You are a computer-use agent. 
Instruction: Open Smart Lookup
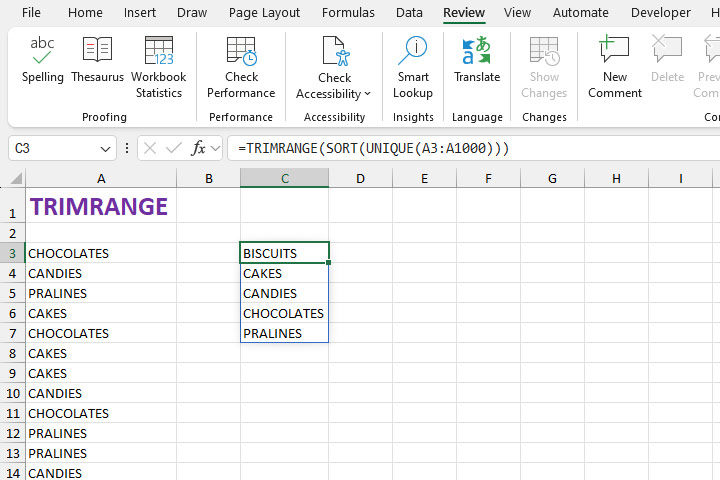coord(413,68)
